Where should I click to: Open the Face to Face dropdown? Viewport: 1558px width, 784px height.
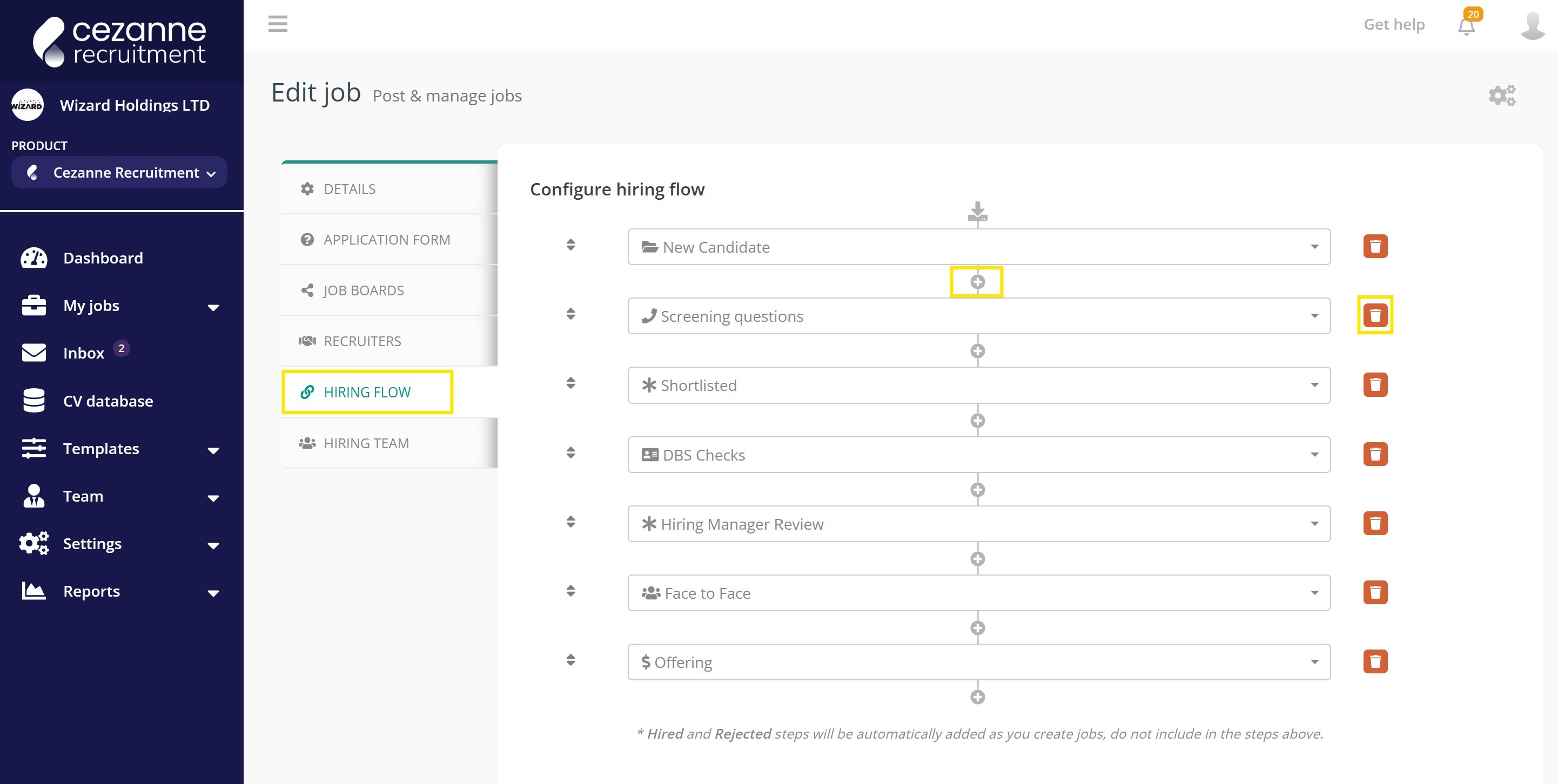coord(978,593)
